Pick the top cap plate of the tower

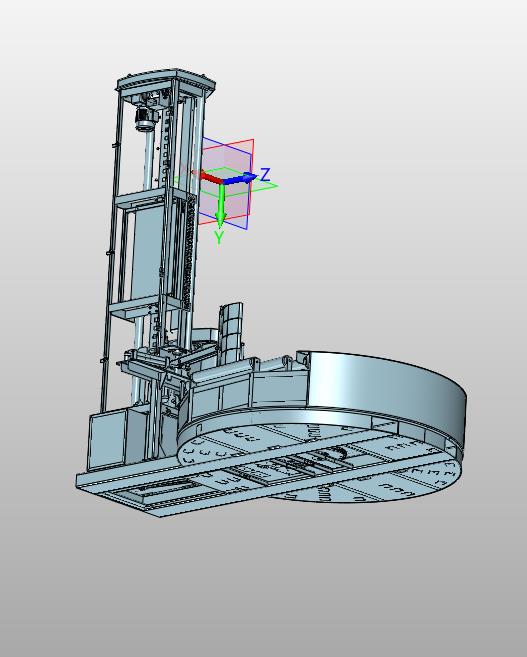[x=165, y=81]
